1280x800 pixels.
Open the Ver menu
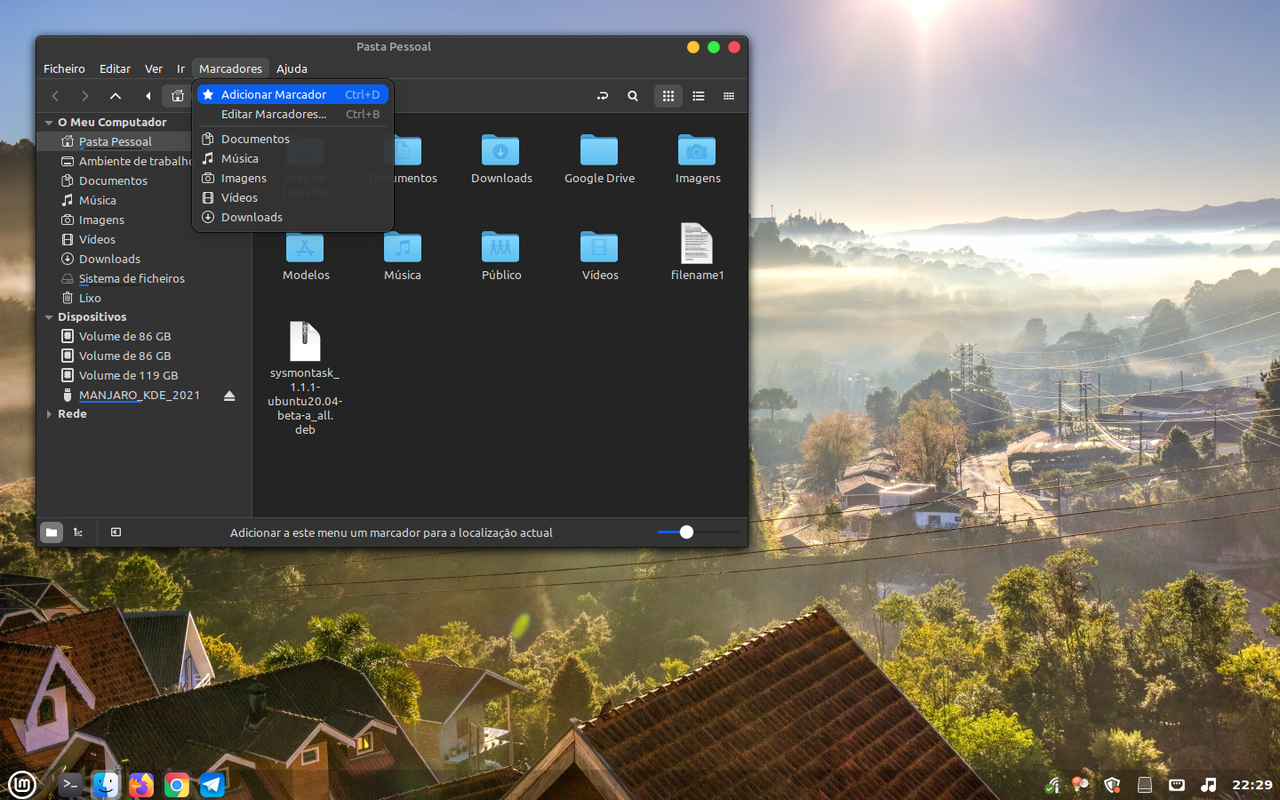[153, 69]
